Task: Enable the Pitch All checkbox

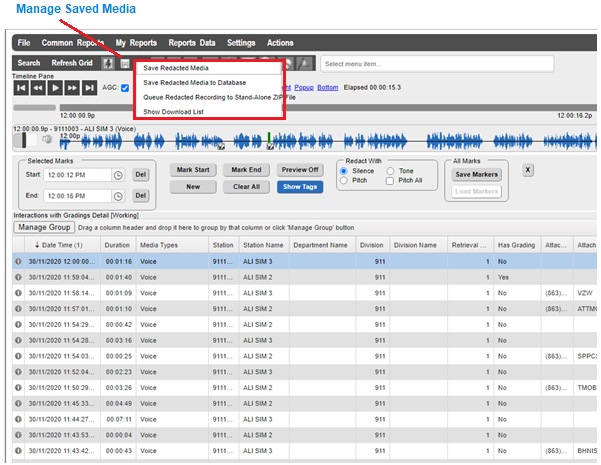Action: pyautogui.click(x=389, y=181)
